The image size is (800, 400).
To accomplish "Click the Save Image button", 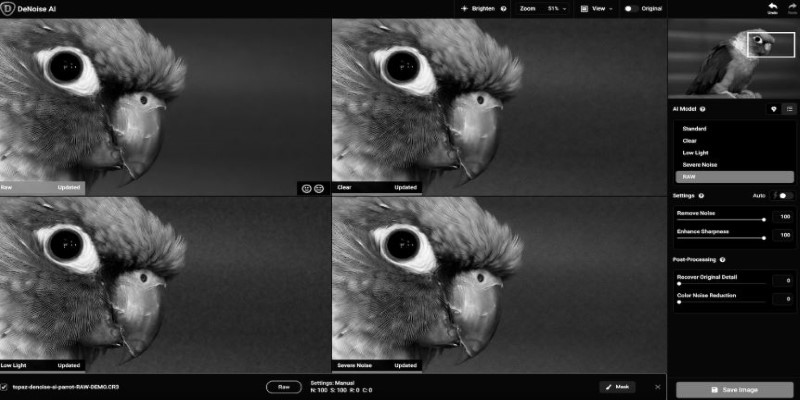I will [x=734, y=390].
